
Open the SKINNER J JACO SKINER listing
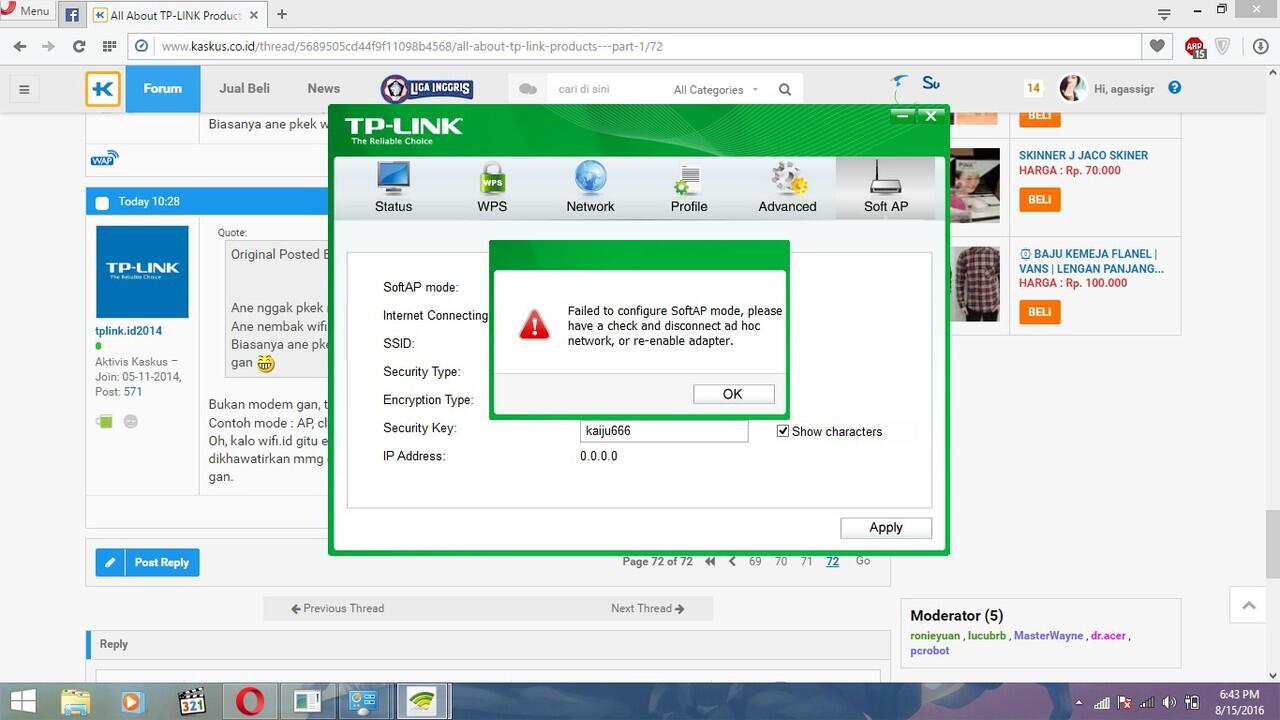(x=1083, y=155)
